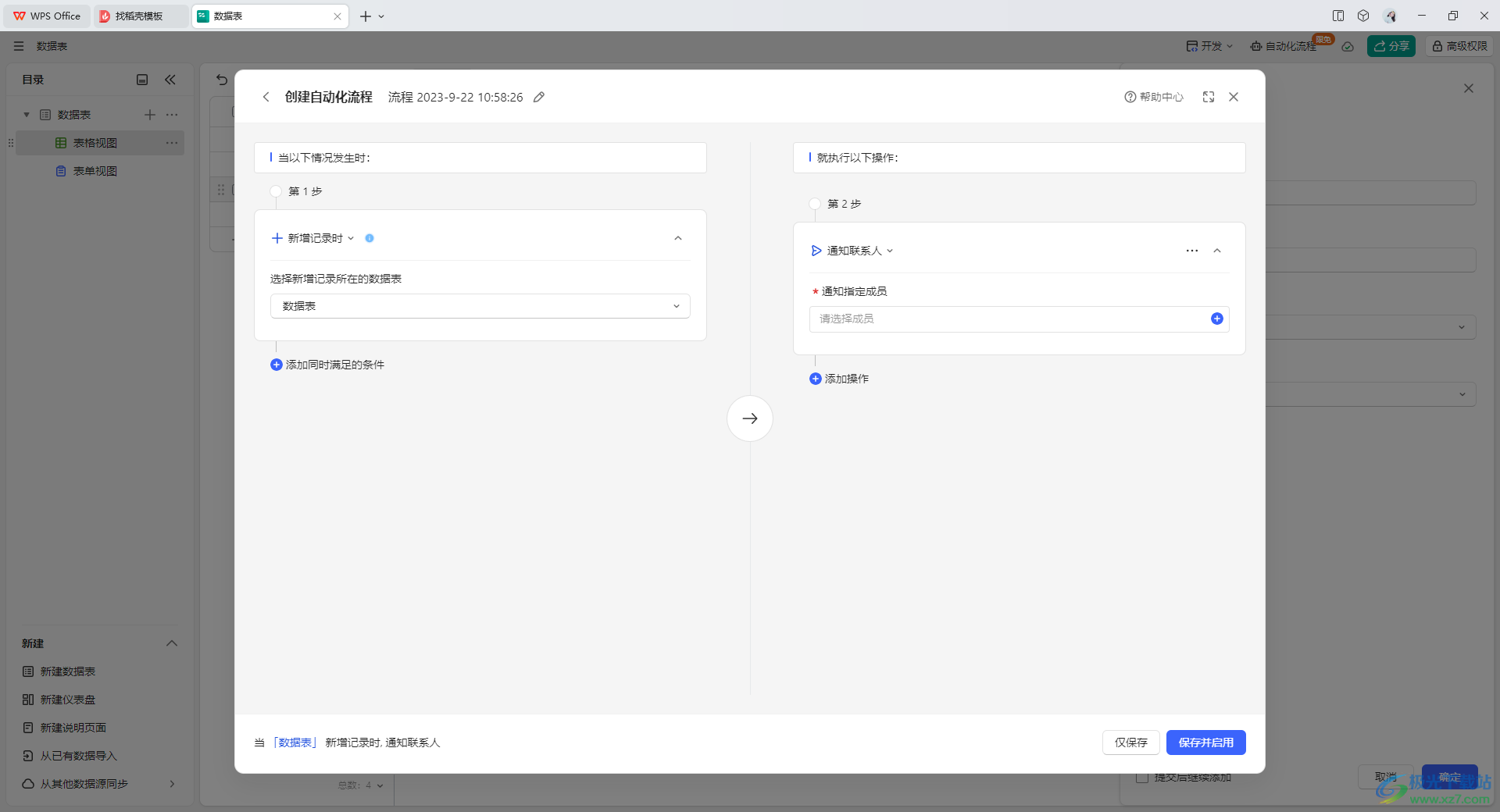This screenshot has height=812, width=1500.
Task: Click 新建仪表盘
Action: tap(59, 700)
